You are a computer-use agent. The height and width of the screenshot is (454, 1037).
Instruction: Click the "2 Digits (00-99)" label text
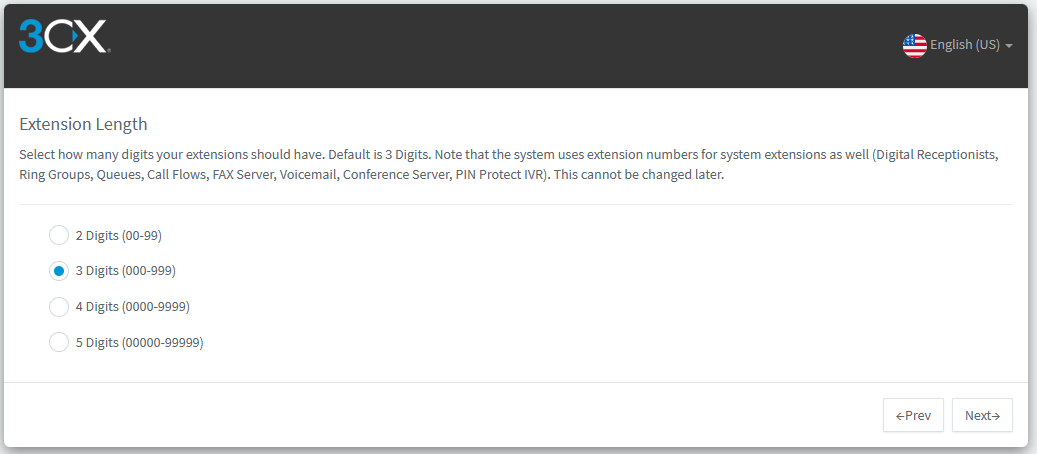pos(118,236)
